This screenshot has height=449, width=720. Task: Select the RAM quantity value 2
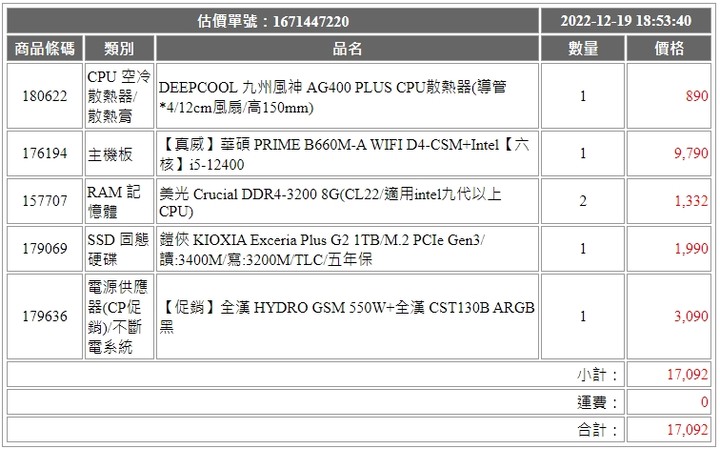coord(583,201)
